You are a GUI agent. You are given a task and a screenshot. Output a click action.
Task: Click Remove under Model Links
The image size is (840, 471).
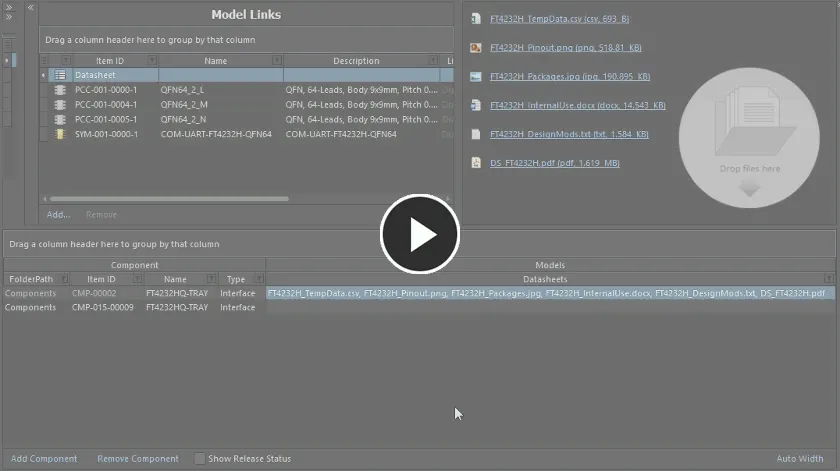tap(101, 215)
